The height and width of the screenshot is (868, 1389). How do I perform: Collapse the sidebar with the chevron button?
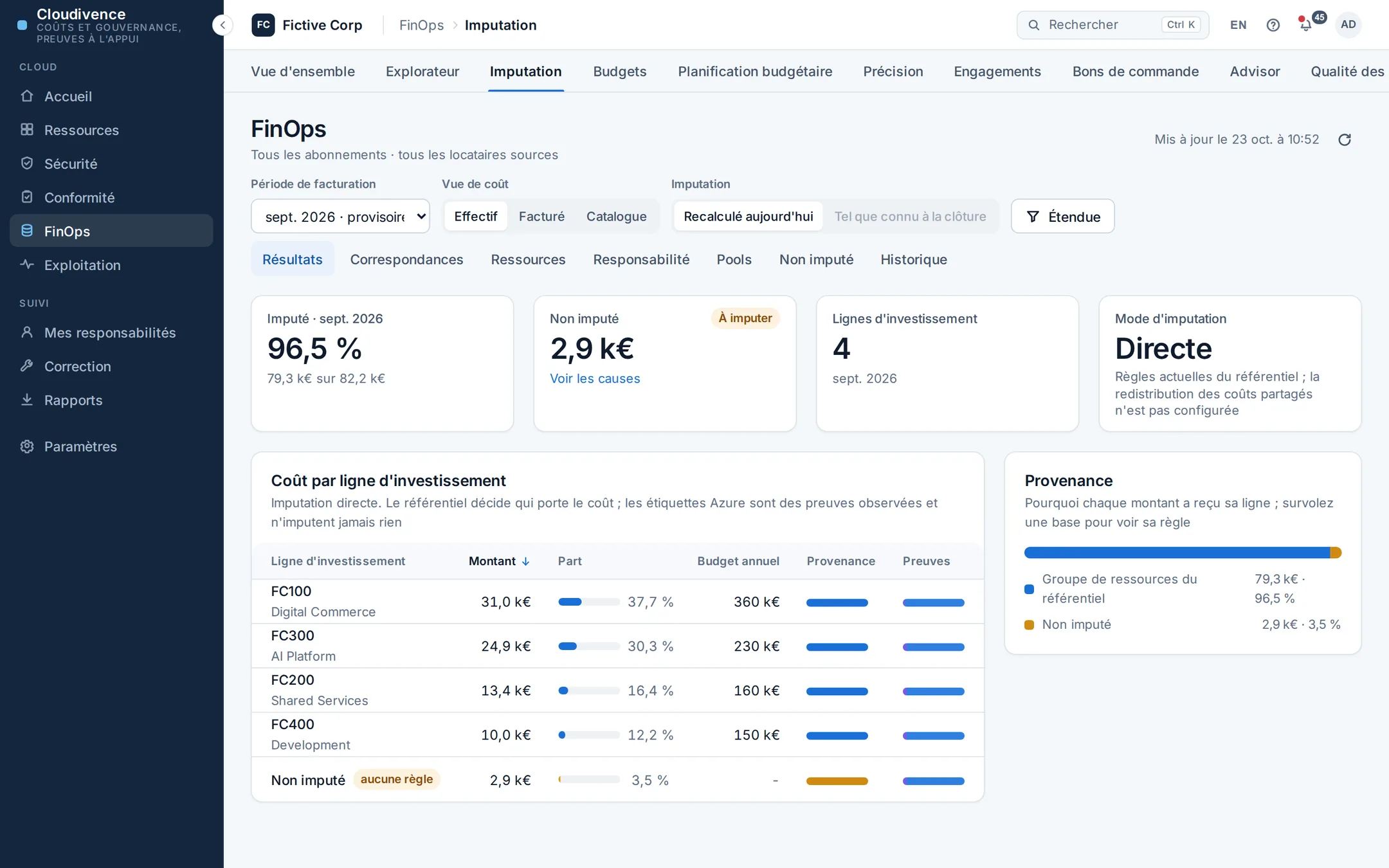(x=222, y=25)
